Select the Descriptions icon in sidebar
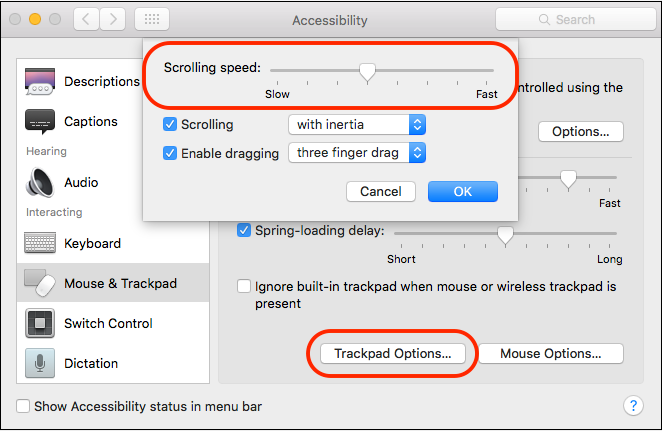Image resolution: width=662 pixels, height=431 pixels. [x=40, y=81]
